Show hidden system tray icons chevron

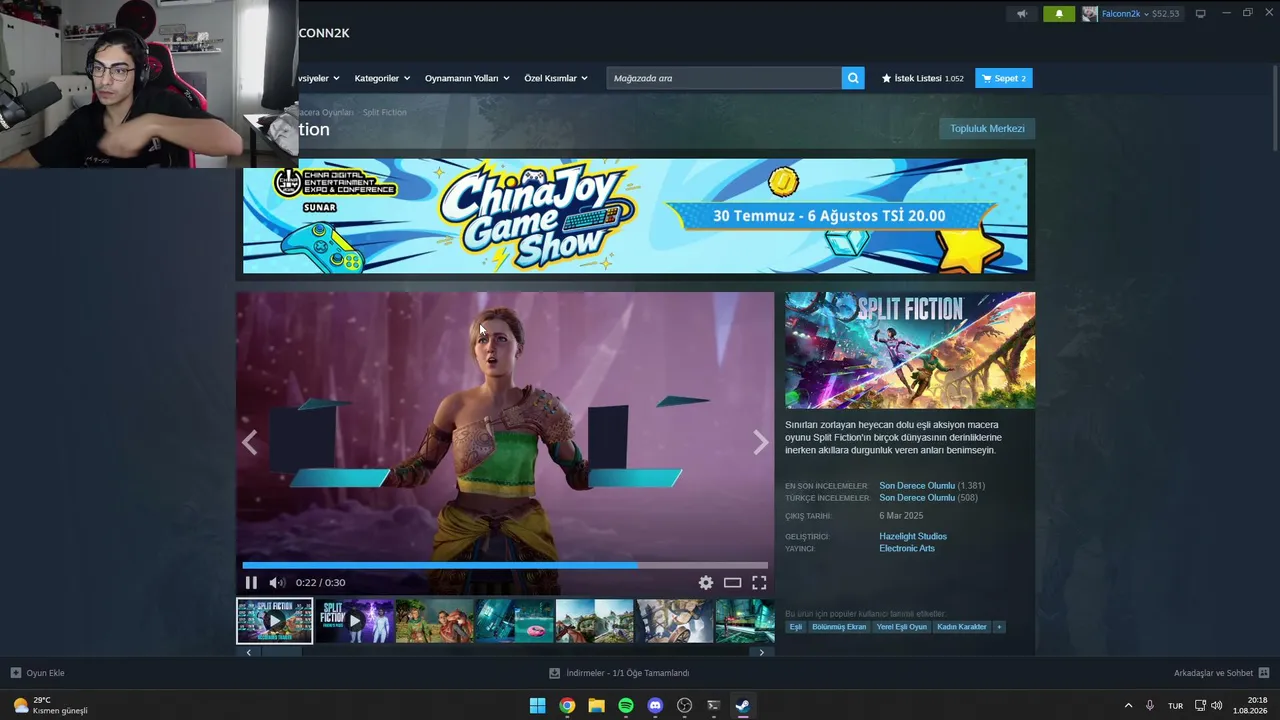pos(1128,706)
